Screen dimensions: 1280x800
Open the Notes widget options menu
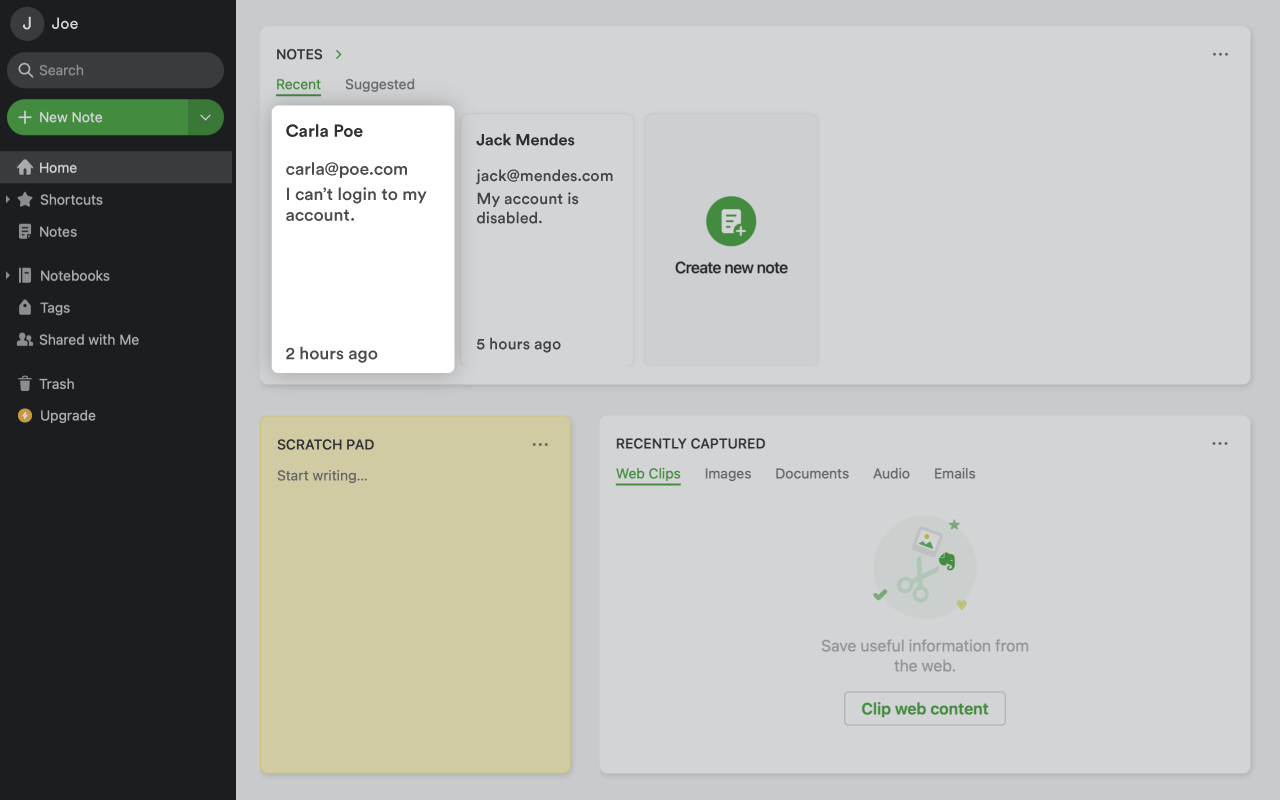coord(1220,54)
